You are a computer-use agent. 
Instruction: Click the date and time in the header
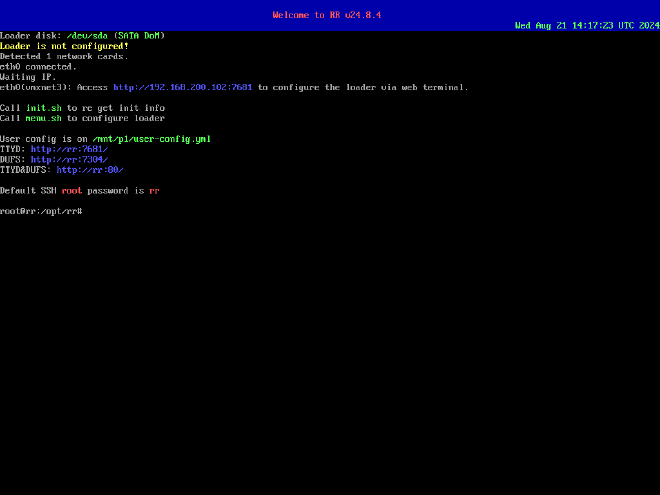pos(585,25)
